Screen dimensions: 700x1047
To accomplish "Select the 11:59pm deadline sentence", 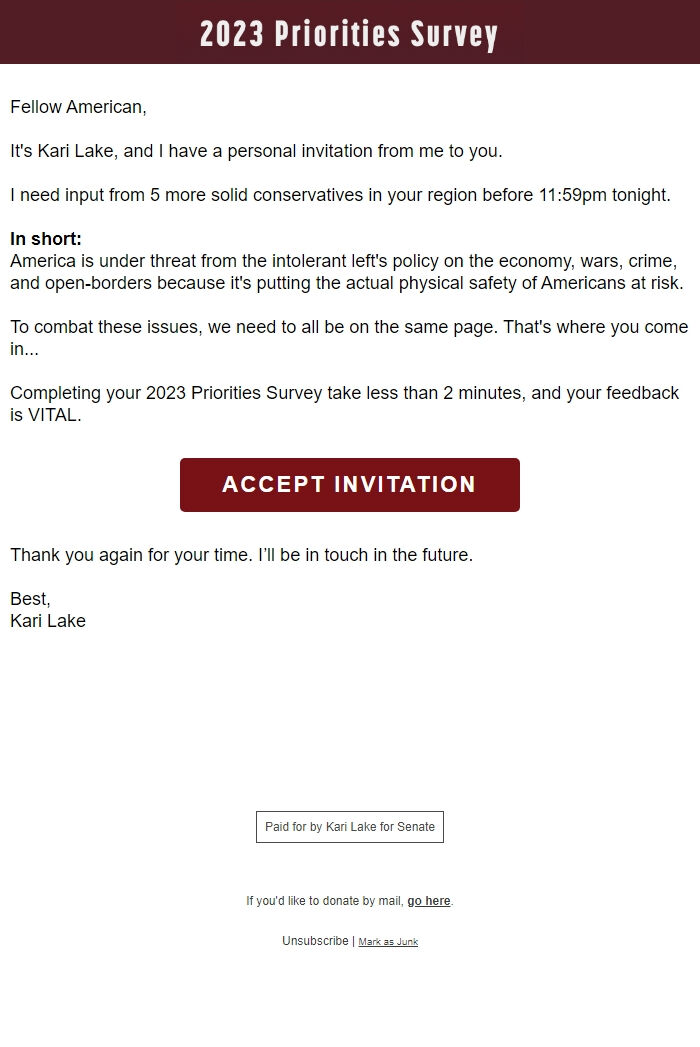I will click(340, 194).
